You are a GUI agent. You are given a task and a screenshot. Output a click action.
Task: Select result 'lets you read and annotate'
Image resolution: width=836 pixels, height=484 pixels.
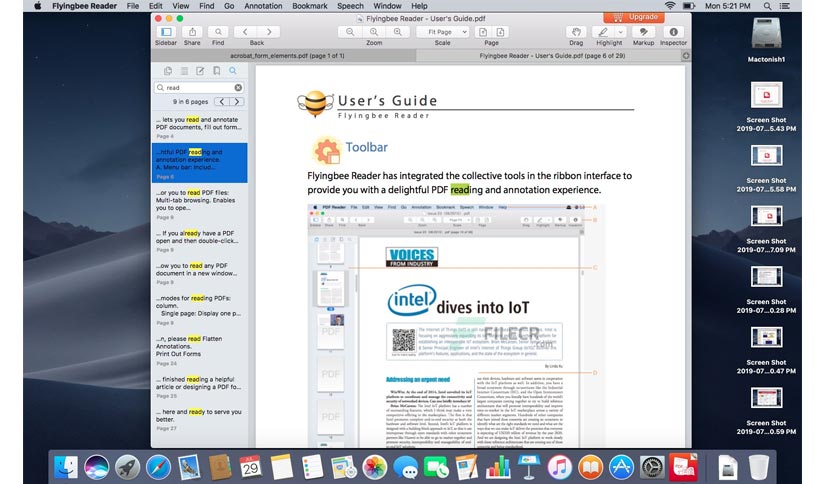(x=199, y=127)
